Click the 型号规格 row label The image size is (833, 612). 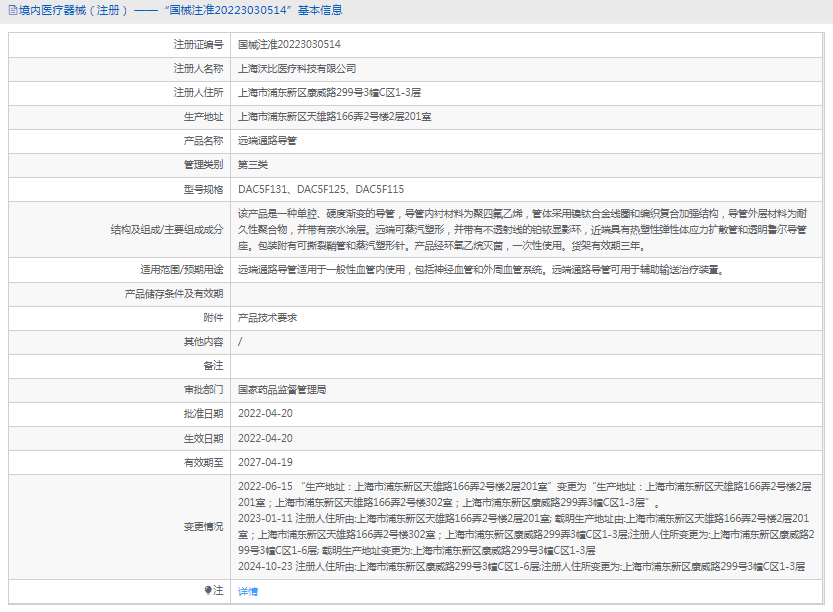[203, 189]
